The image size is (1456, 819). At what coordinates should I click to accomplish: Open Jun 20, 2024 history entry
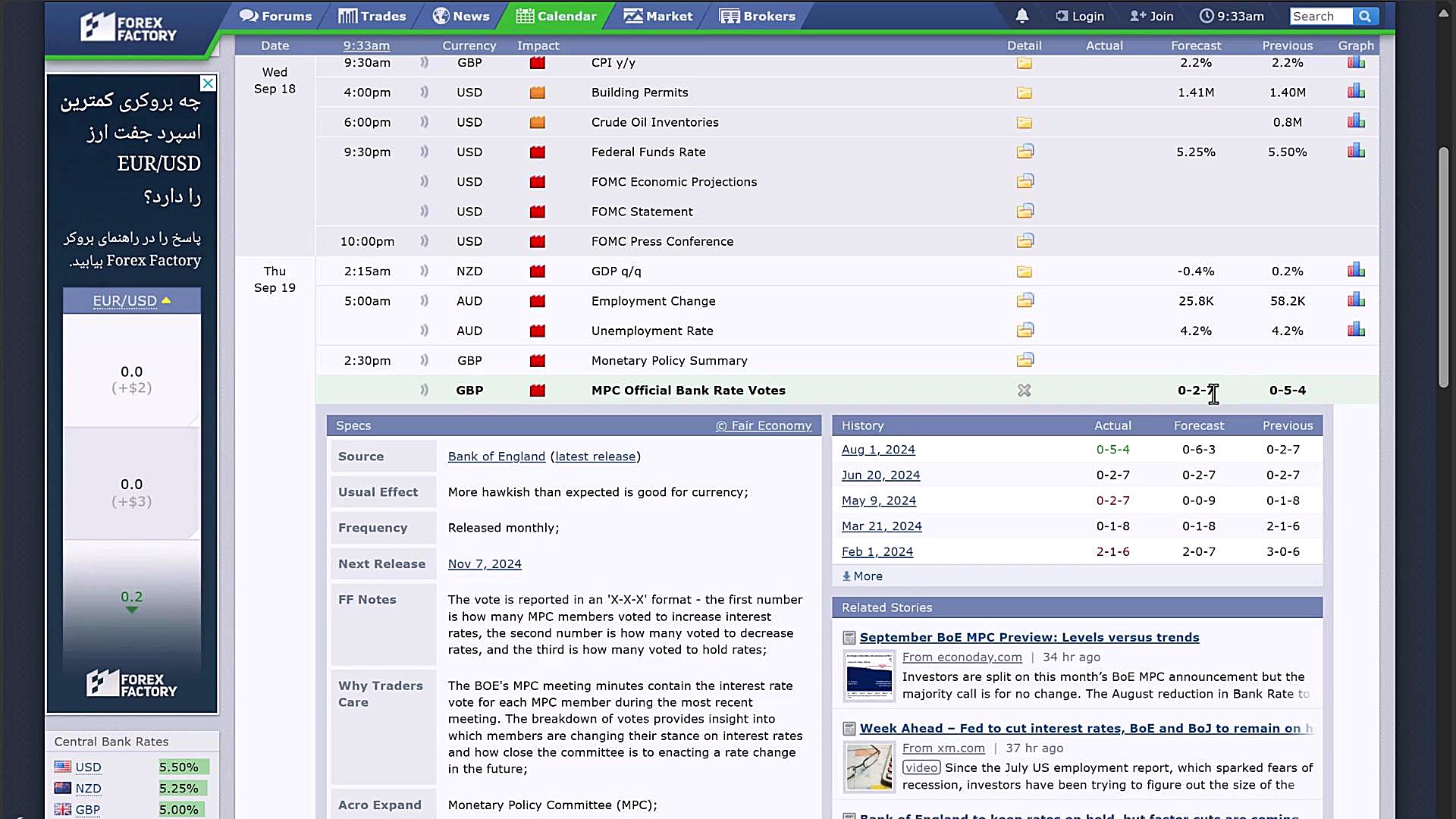pos(880,475)
